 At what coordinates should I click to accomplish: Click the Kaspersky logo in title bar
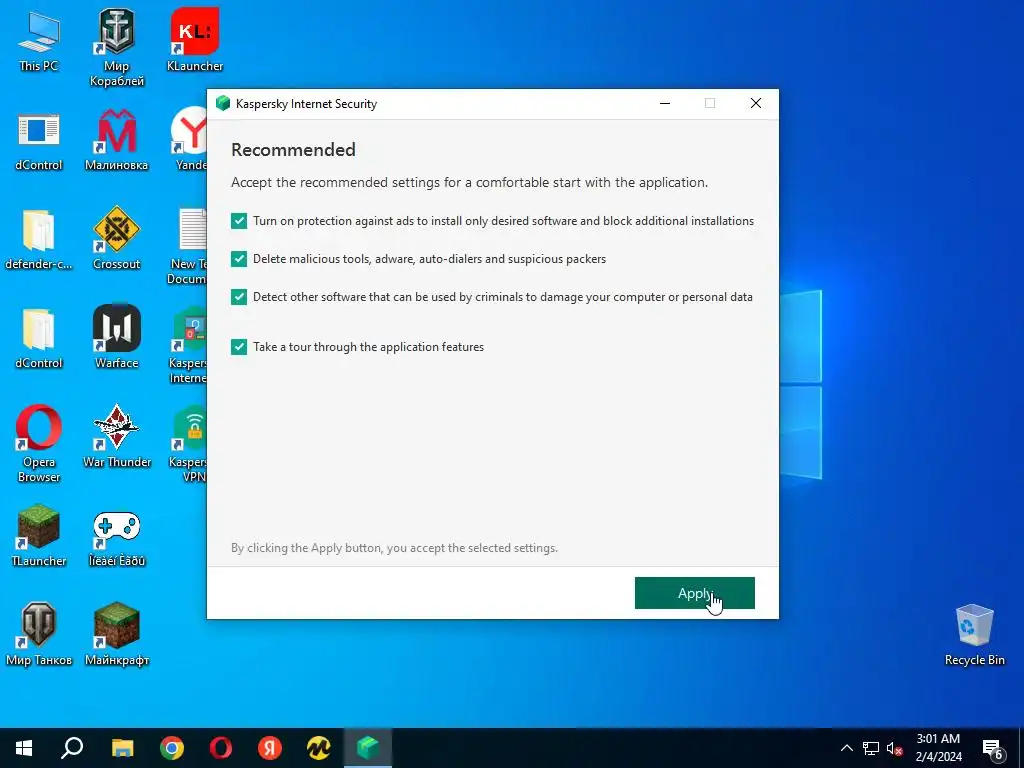click(x=223, y=103)
